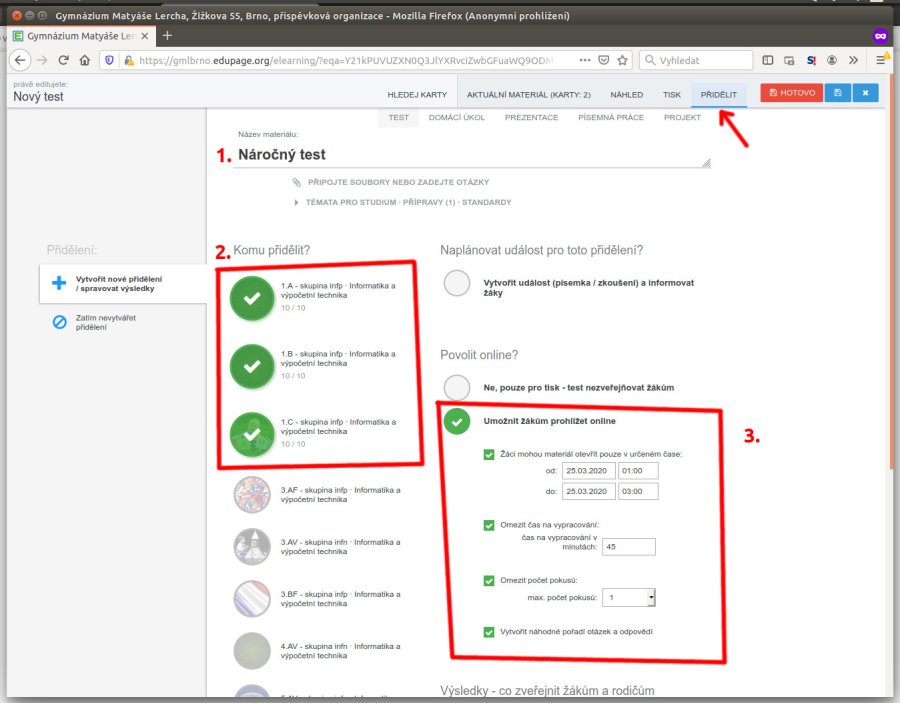
Task: Click the blue save icon button
Action: click(x=837, y=93)
